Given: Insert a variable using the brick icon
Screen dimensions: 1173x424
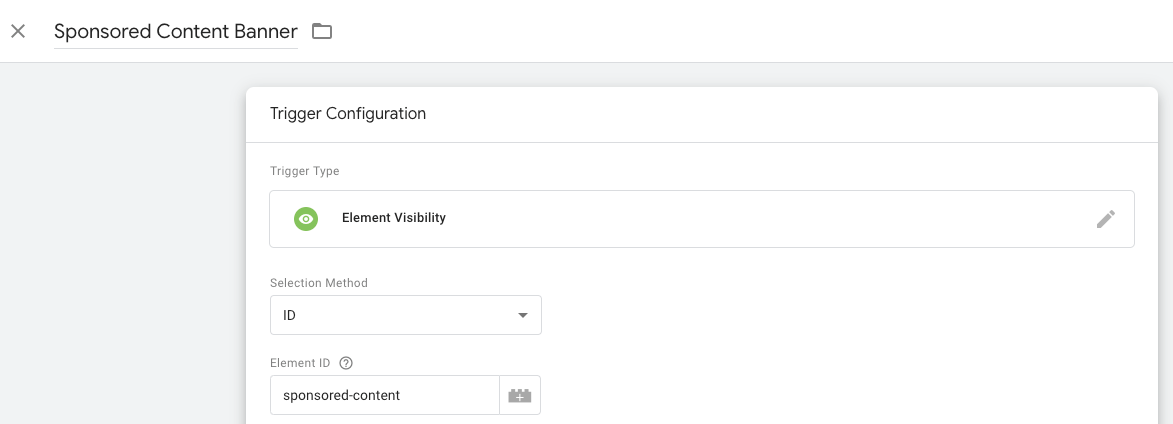Looking at the screenshot, I should [520, 395].
